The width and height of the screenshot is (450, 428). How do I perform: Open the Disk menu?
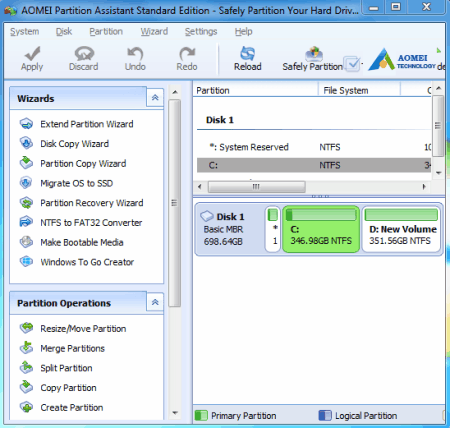coord(64,31)
